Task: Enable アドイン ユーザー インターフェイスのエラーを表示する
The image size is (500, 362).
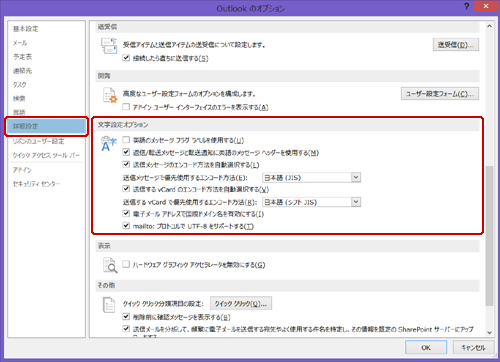Action: point(126,107)
